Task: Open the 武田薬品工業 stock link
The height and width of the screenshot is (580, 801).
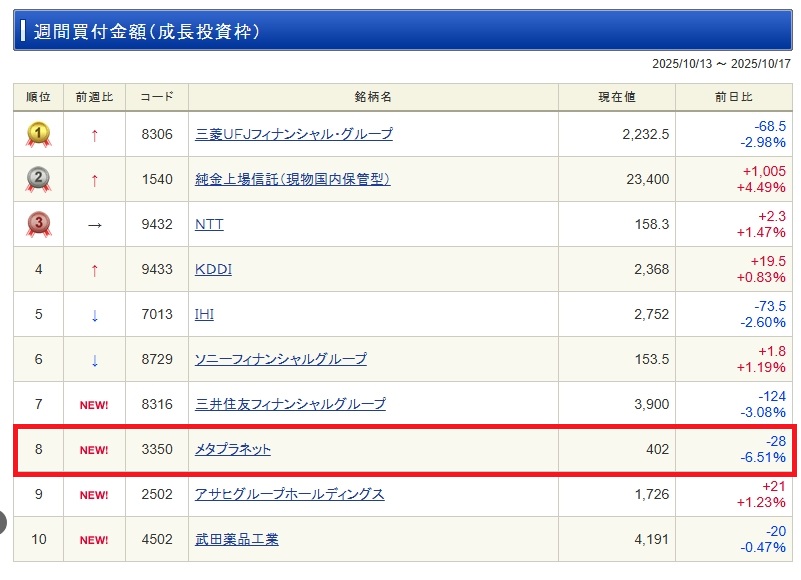Action: pos(237,540)
